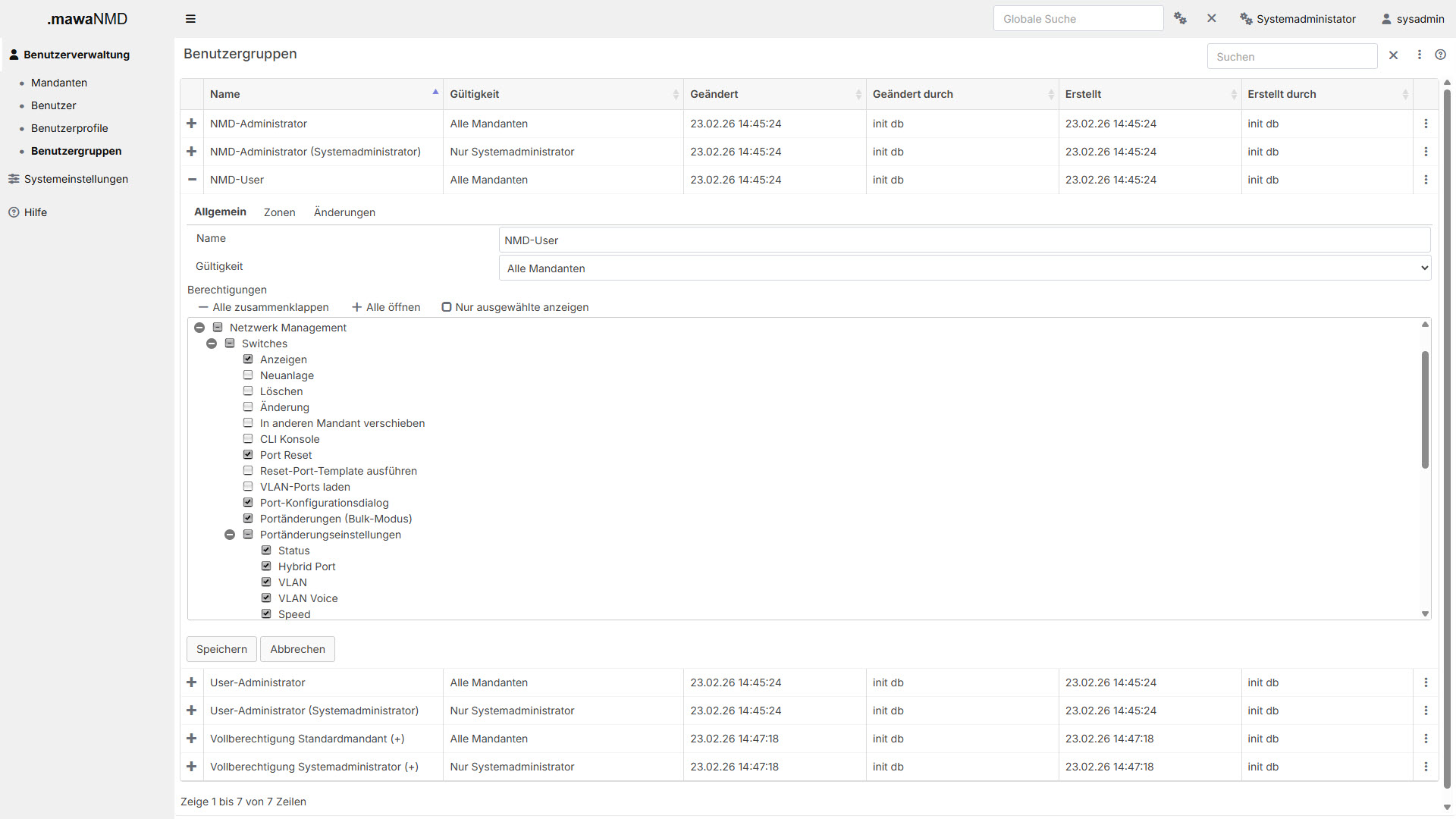Enable the Neuanlage permission checkbox
1456x819 pixels.
(248, 375)
